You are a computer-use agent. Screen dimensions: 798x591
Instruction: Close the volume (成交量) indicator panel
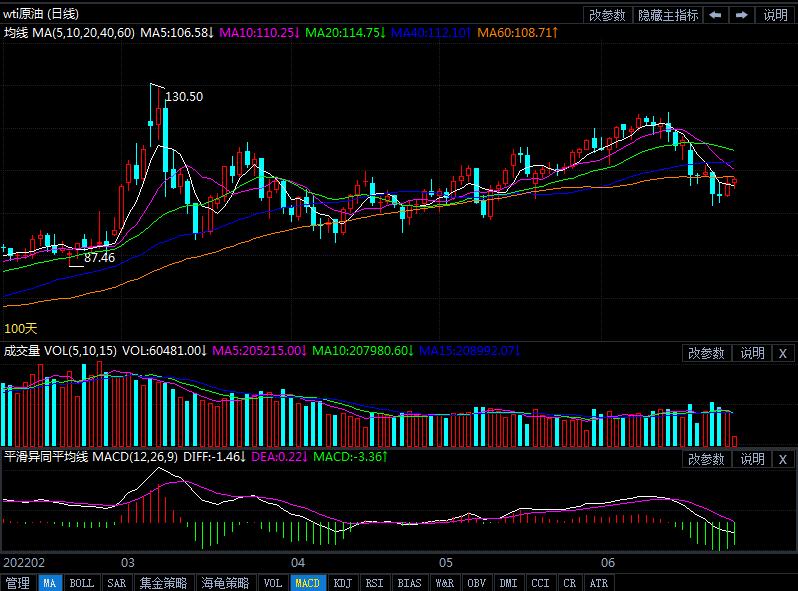coord(782,353)
